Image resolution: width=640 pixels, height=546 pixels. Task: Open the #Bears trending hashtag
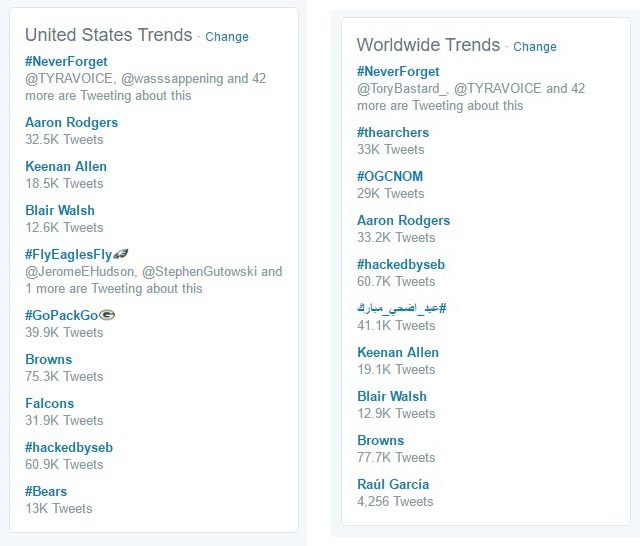coord(46,492)
